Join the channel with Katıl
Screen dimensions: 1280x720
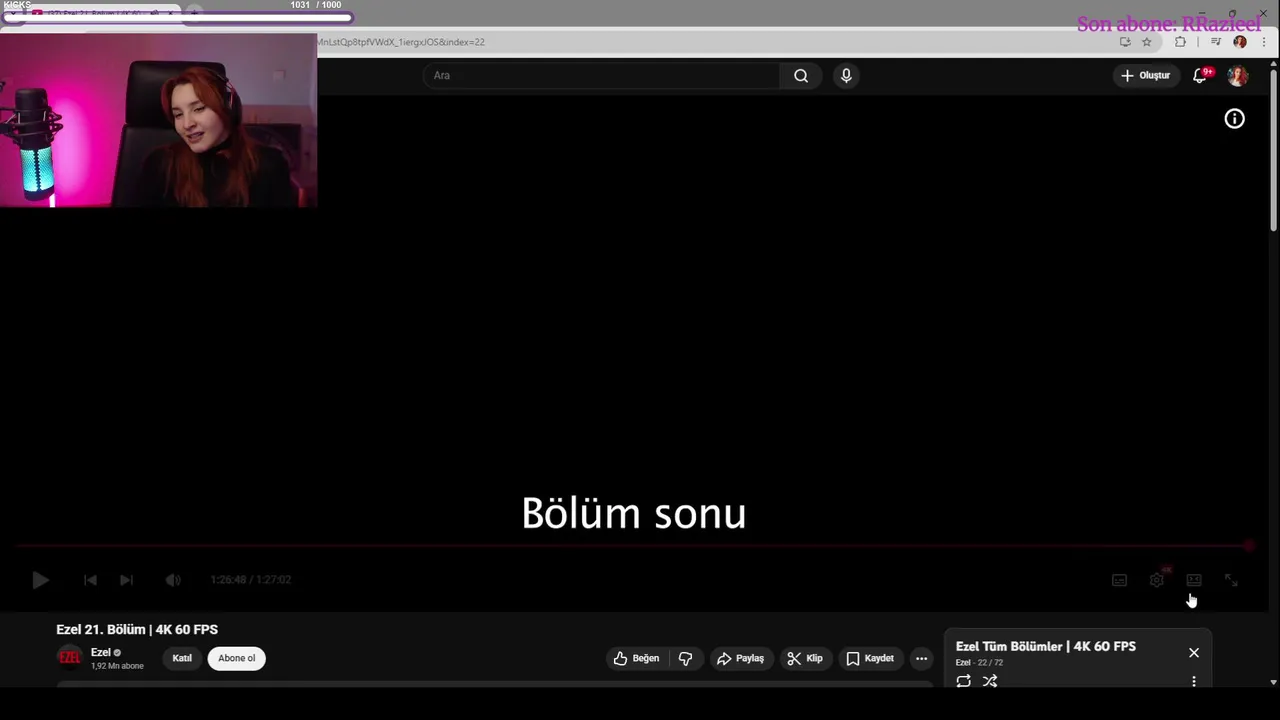tap(182, 658)
